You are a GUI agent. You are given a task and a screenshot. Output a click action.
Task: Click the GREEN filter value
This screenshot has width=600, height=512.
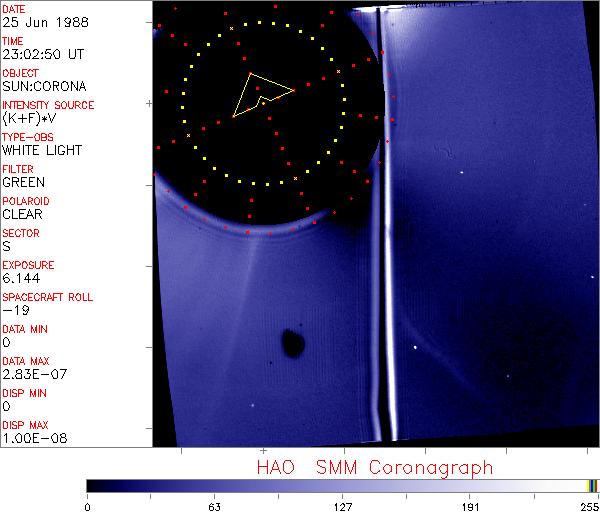23,182
